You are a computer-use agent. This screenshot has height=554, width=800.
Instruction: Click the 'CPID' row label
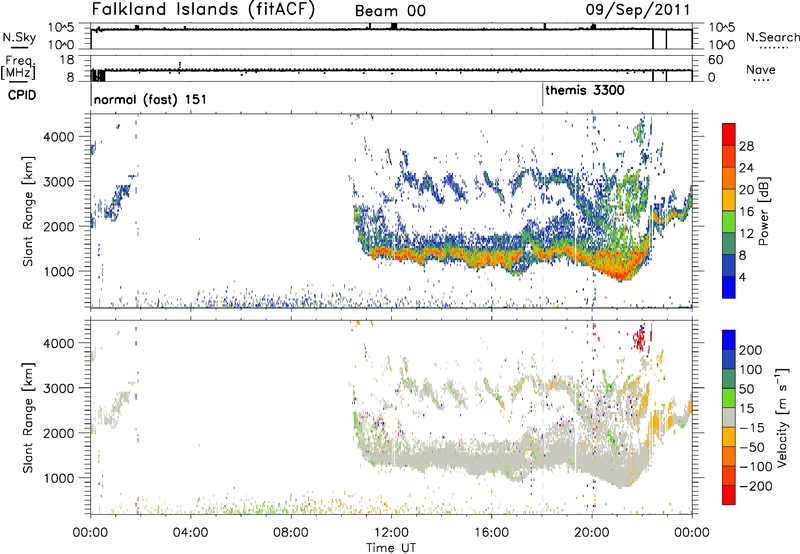tap(22, 95)
